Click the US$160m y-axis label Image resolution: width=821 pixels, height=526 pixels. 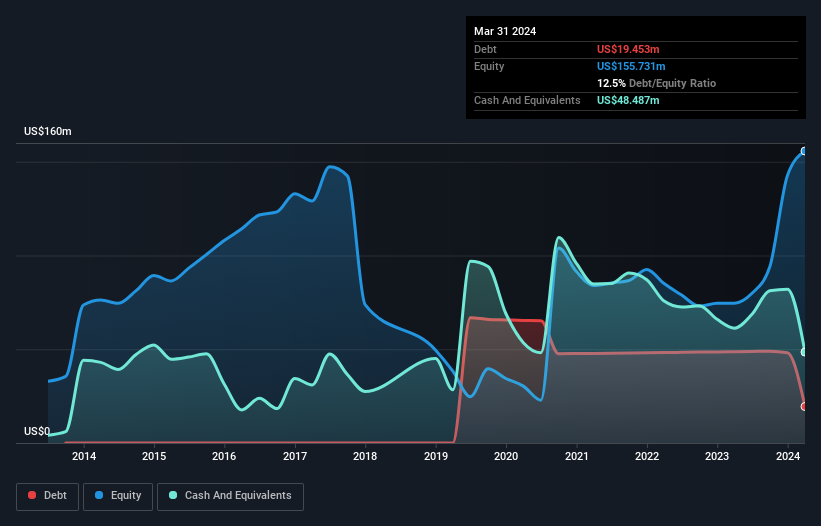click(48, 131)
